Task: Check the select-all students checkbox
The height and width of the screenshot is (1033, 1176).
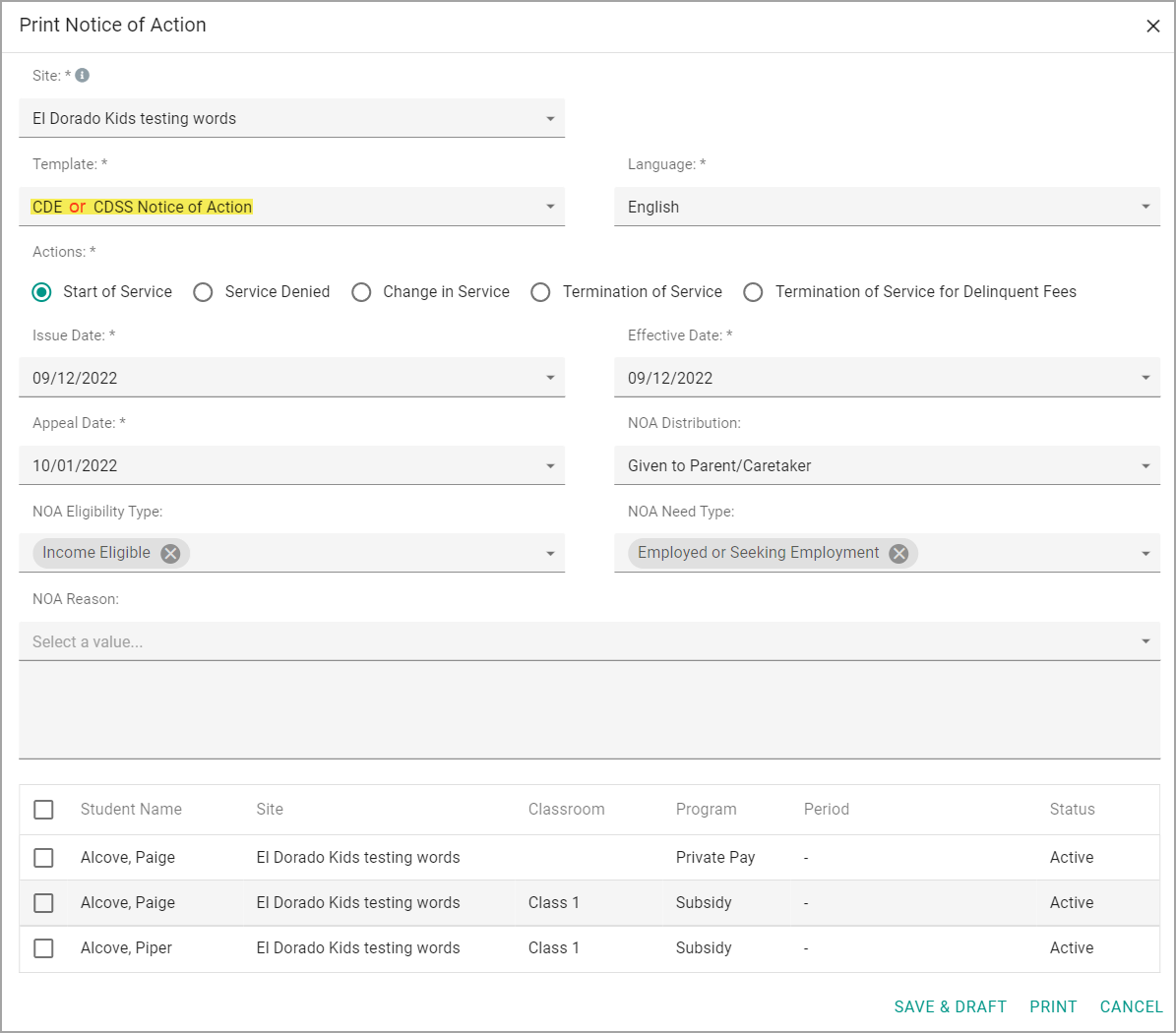Action: point(43,810)
